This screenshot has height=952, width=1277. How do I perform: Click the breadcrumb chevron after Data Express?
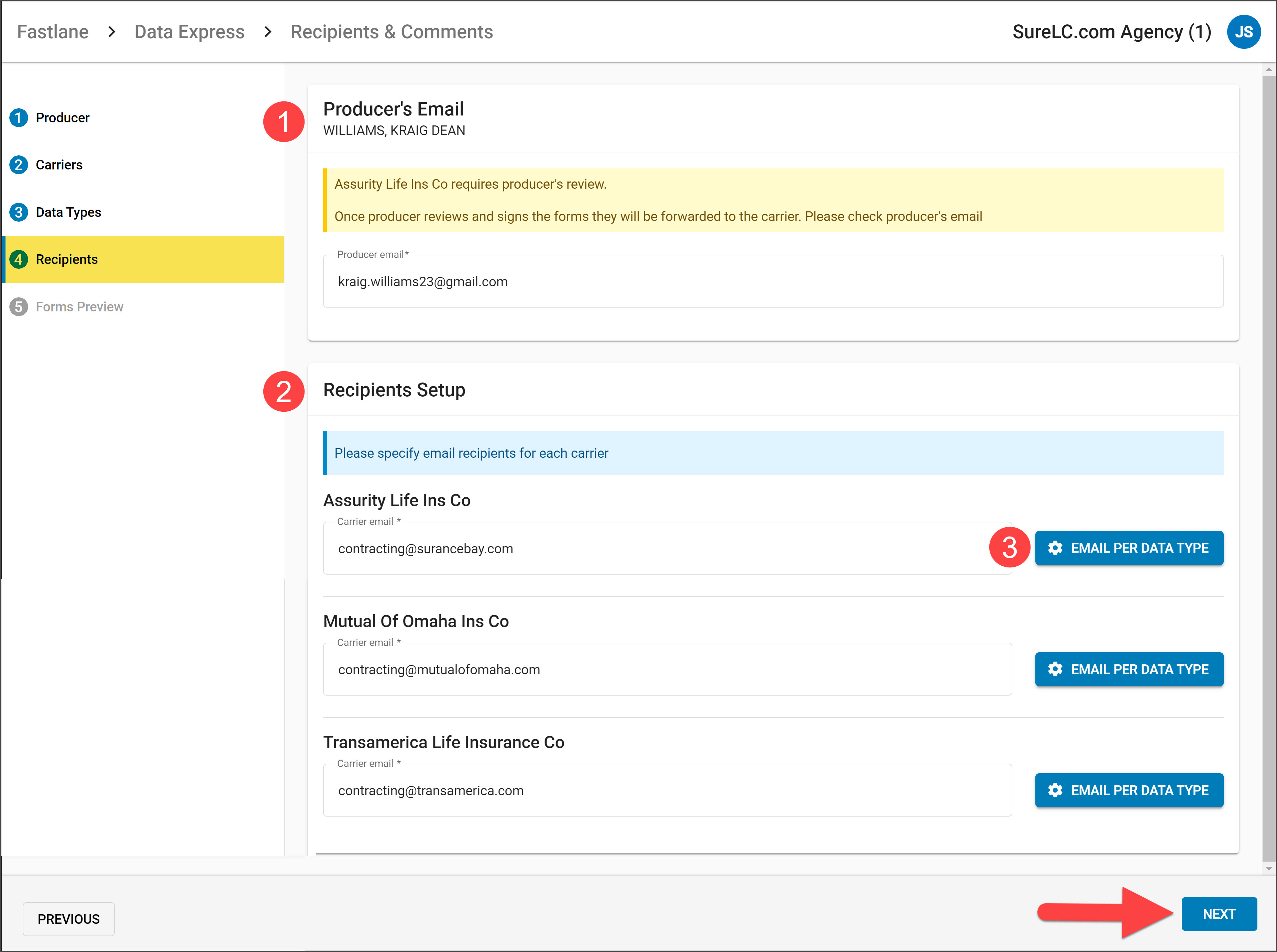pyautogui.click(x=267, y=32)
